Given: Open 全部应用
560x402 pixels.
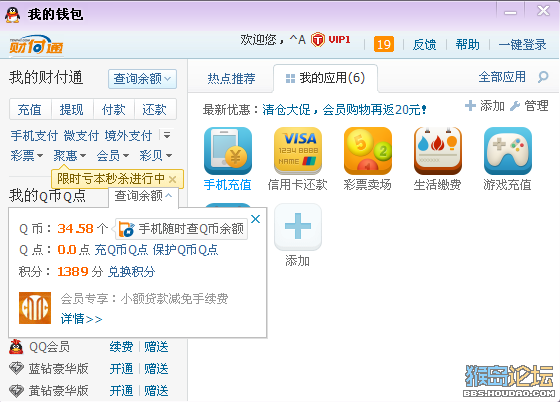Looking at the screenshot, I should tap(502, 76).
